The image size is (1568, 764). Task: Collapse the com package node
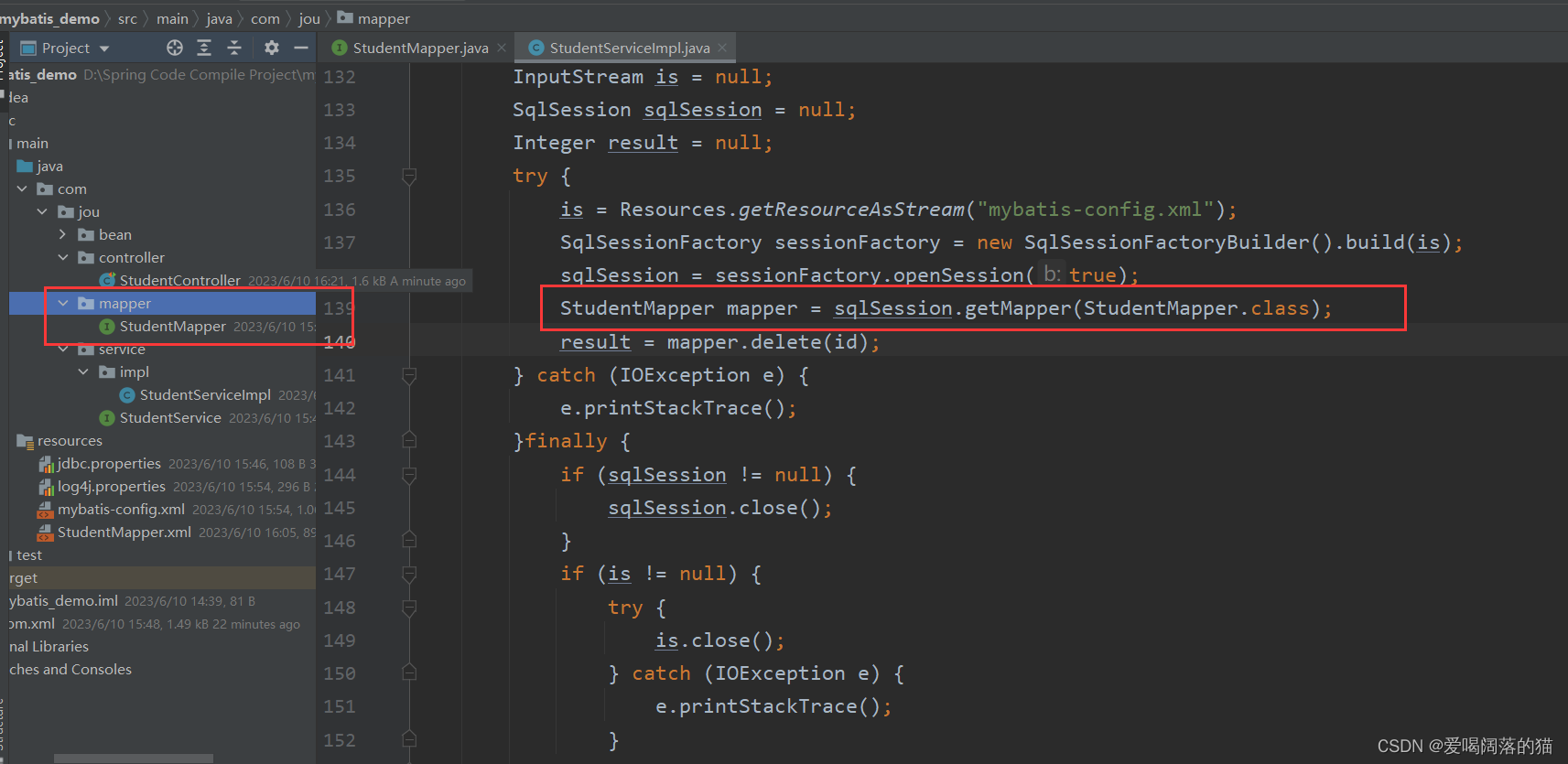click(x=22, y=188)
